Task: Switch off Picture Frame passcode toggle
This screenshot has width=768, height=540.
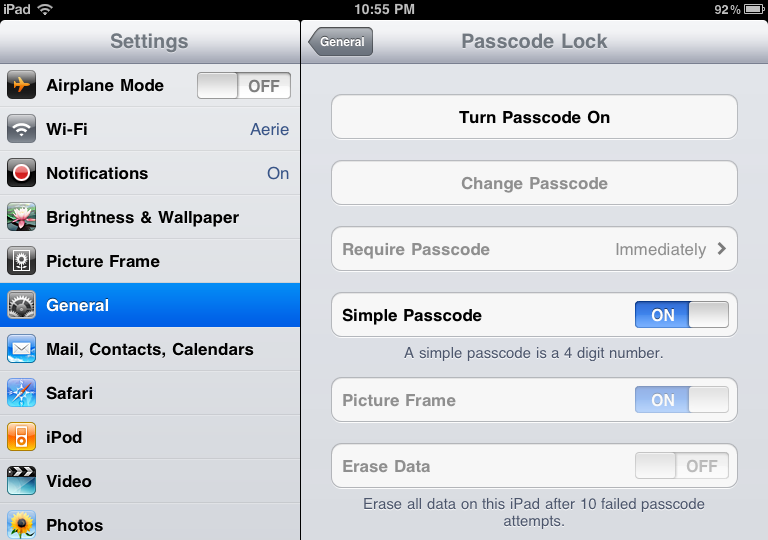Action: coord(681,400)
